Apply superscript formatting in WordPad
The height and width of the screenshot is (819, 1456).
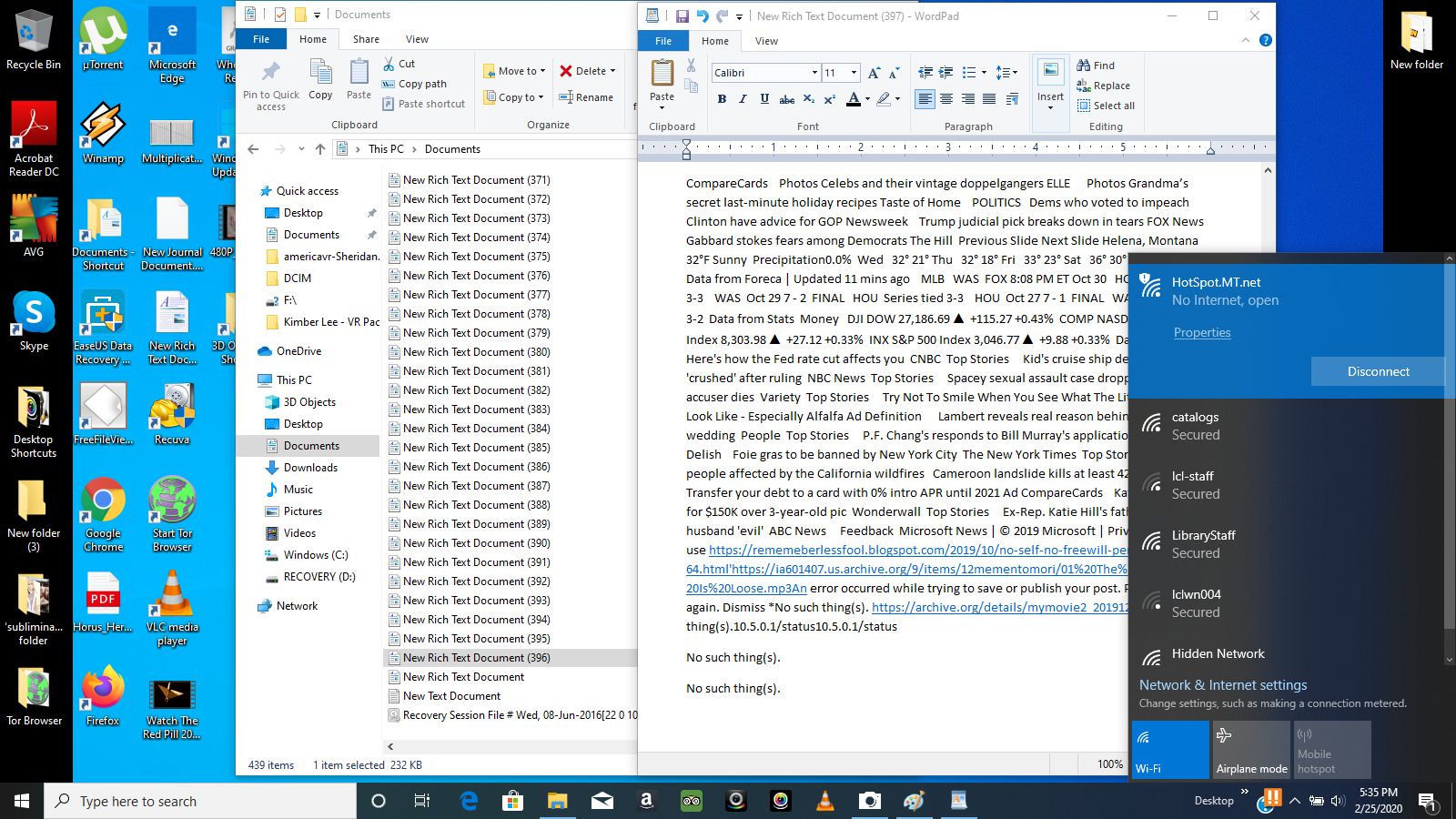(x=830, y=99)
